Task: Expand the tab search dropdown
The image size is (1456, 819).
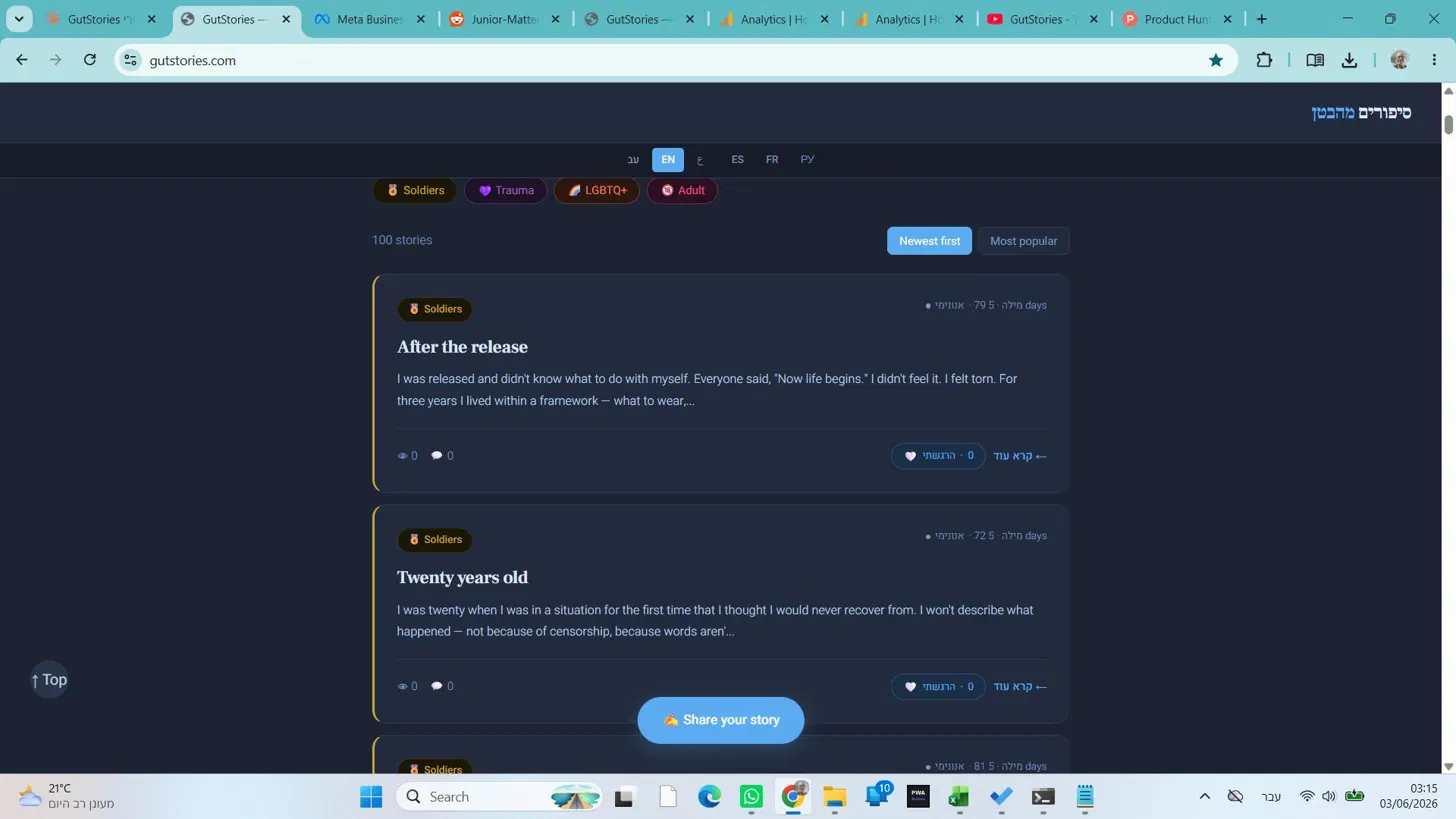Action: (x=18, y=19)
